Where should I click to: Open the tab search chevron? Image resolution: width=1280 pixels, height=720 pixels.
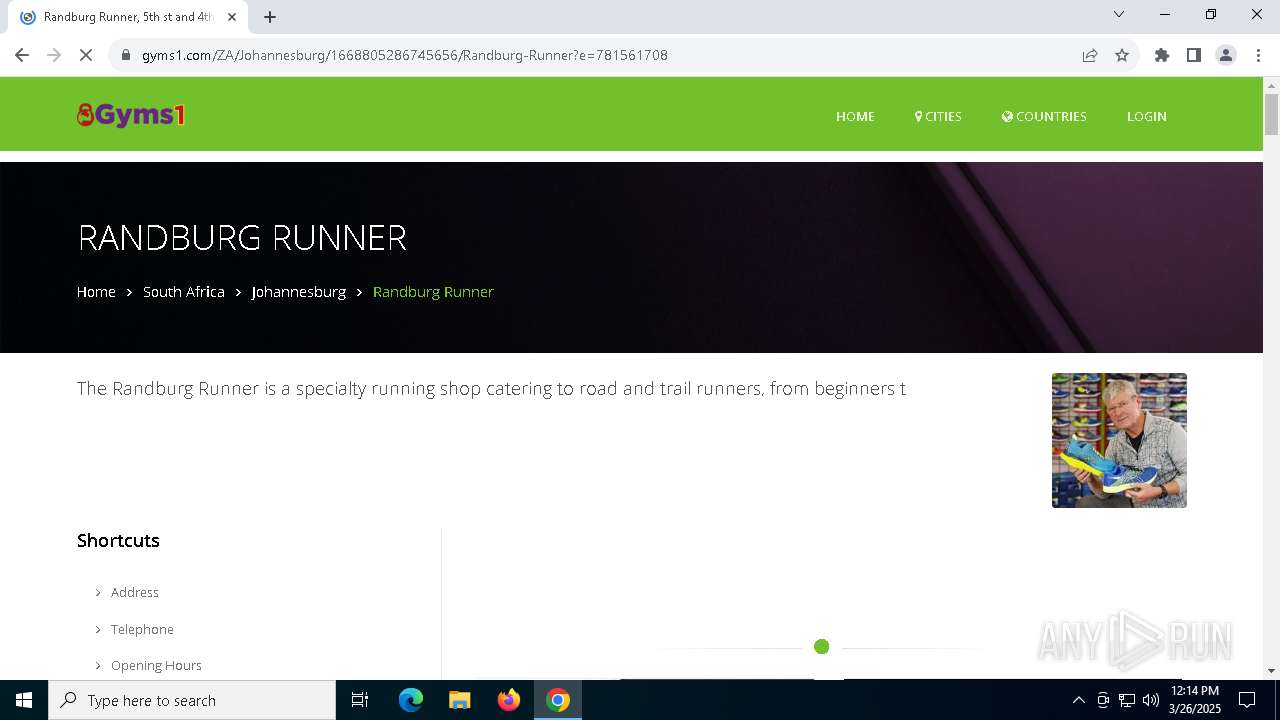(1119, 14)
